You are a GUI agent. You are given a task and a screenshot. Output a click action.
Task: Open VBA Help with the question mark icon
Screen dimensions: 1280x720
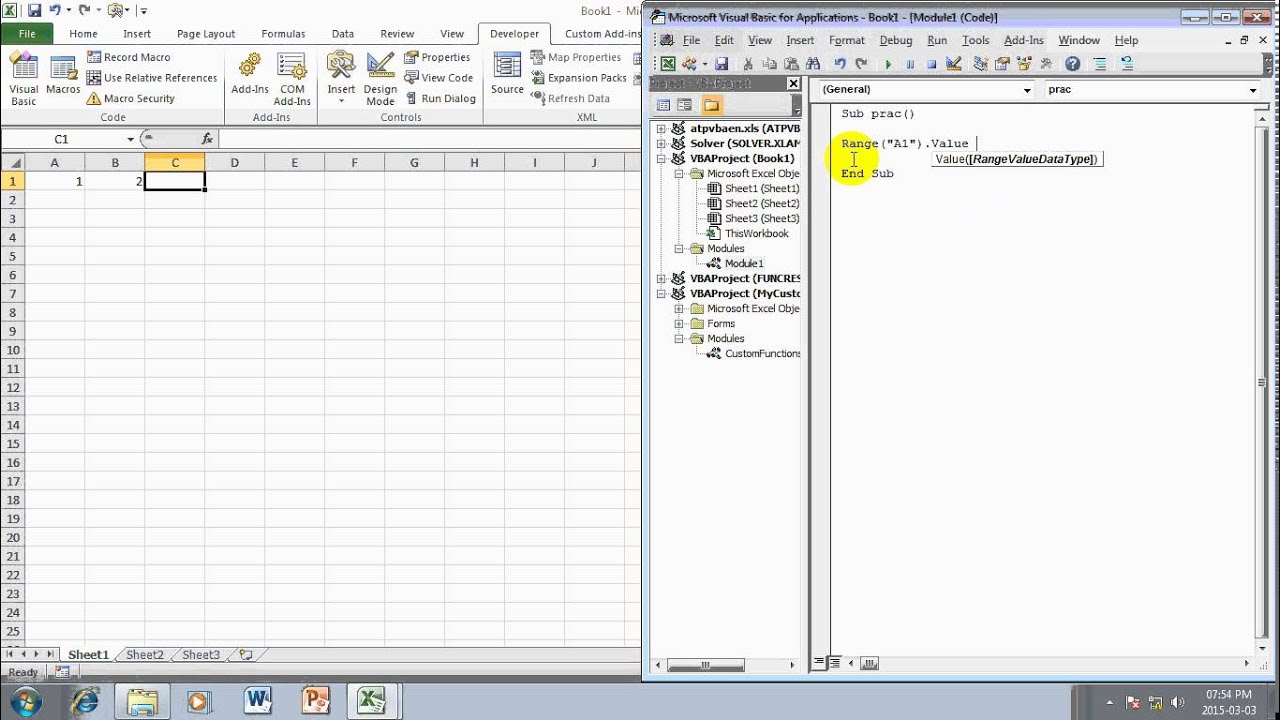click(1073, 64)
